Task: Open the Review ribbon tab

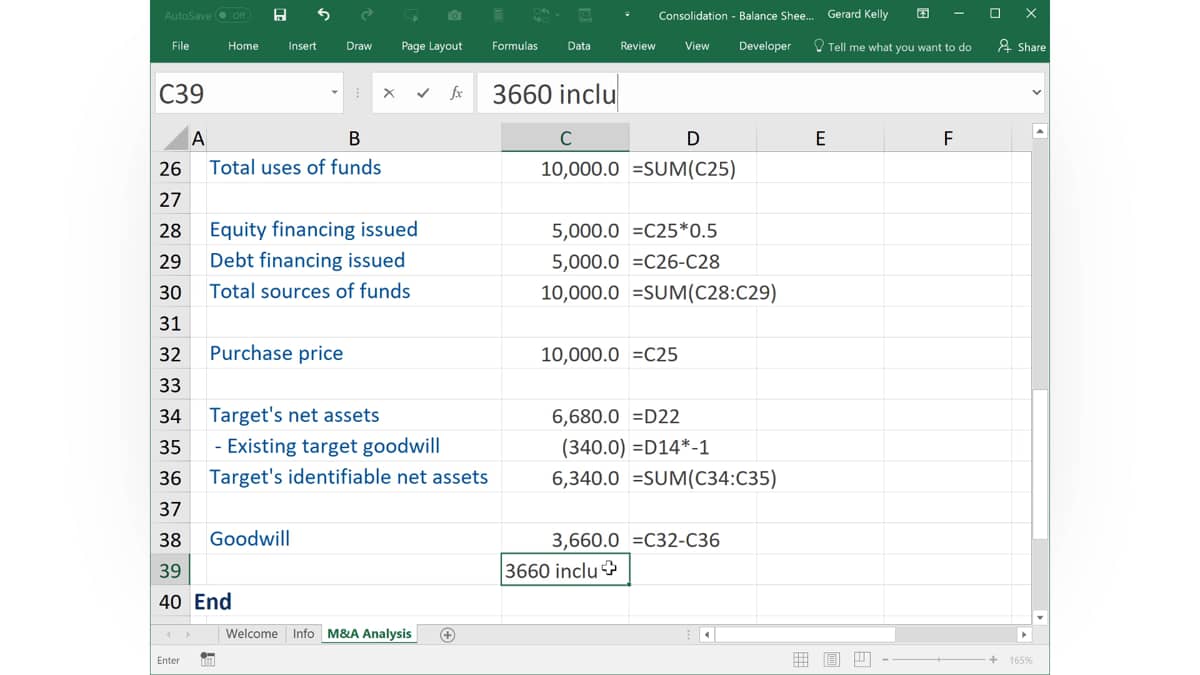Action: pyautogui.click(x=638, y=46)
